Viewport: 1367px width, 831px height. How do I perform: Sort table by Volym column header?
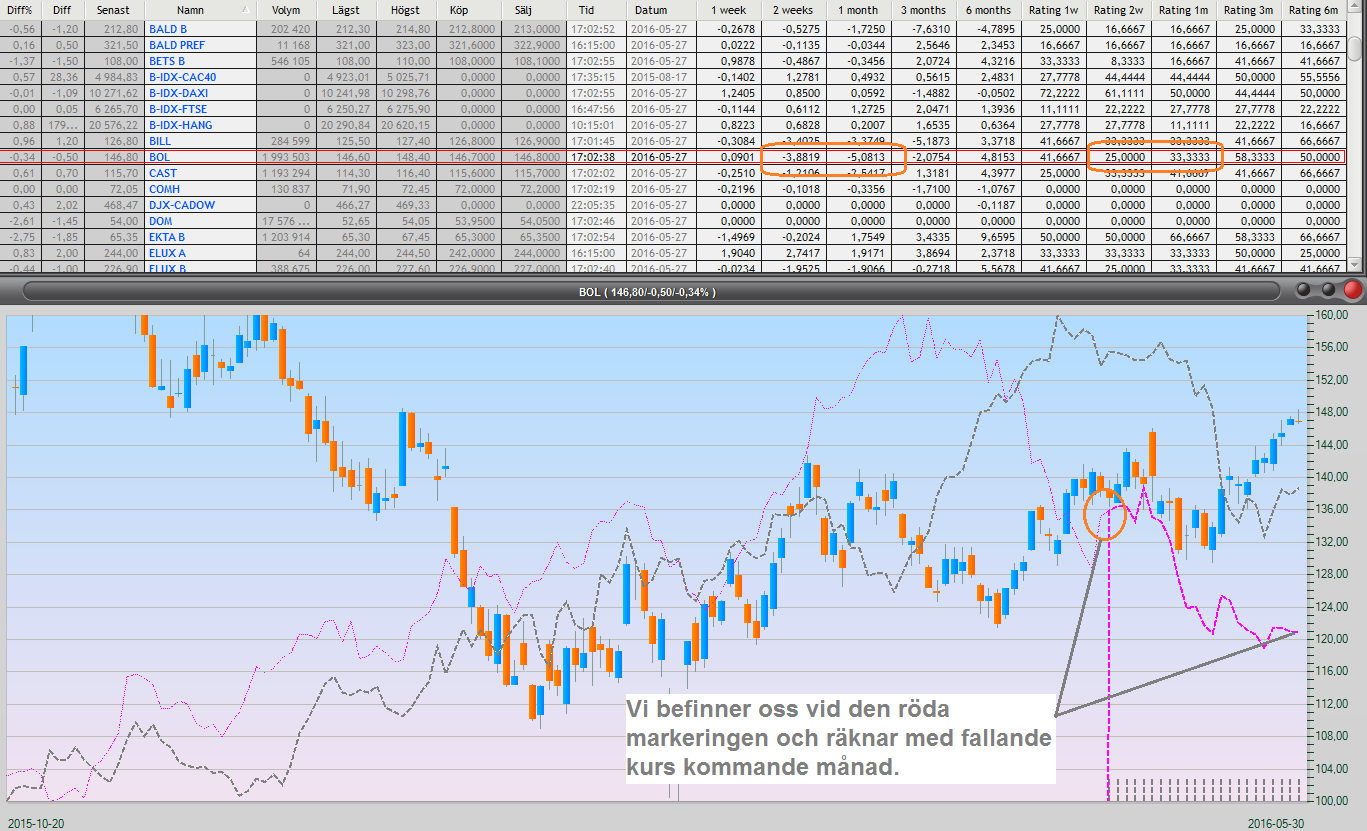coord(271,9)
